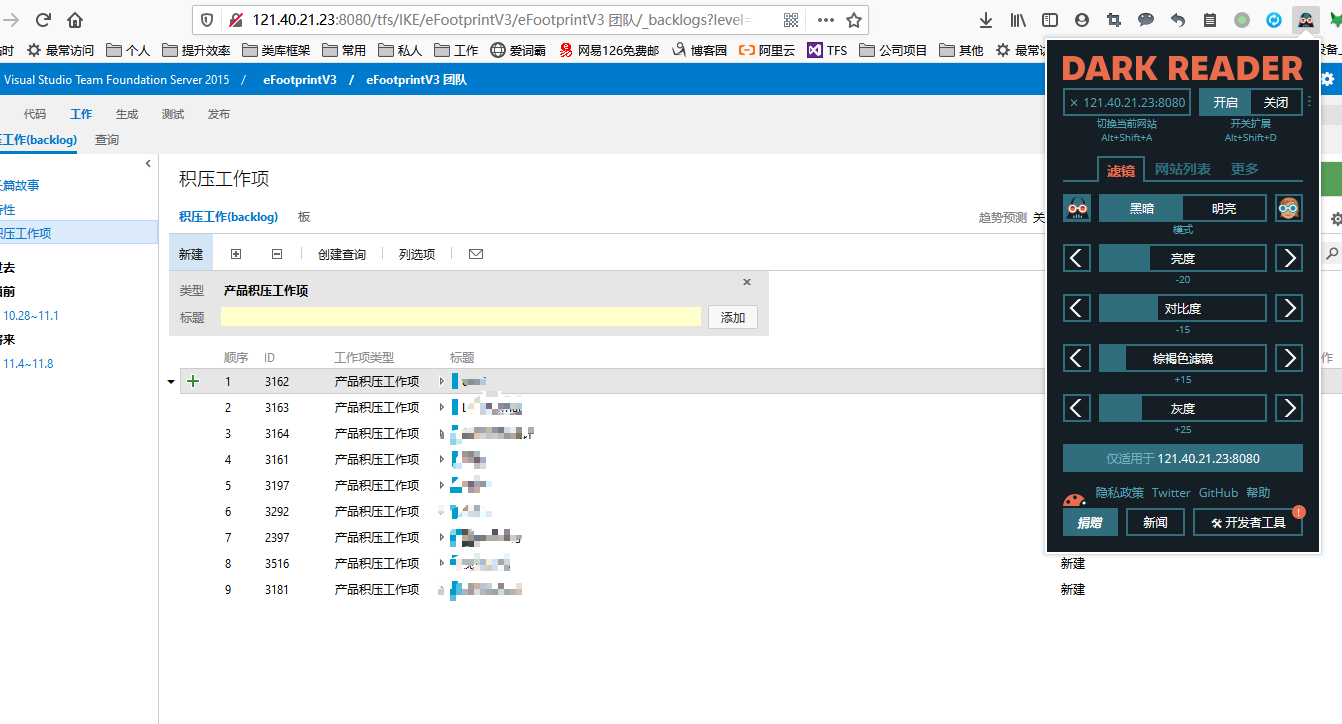This screenshot has width=1342, height=724.
Task: Click the expand-all plus icon in backlog toolbar
Action: tap(236, 254)
